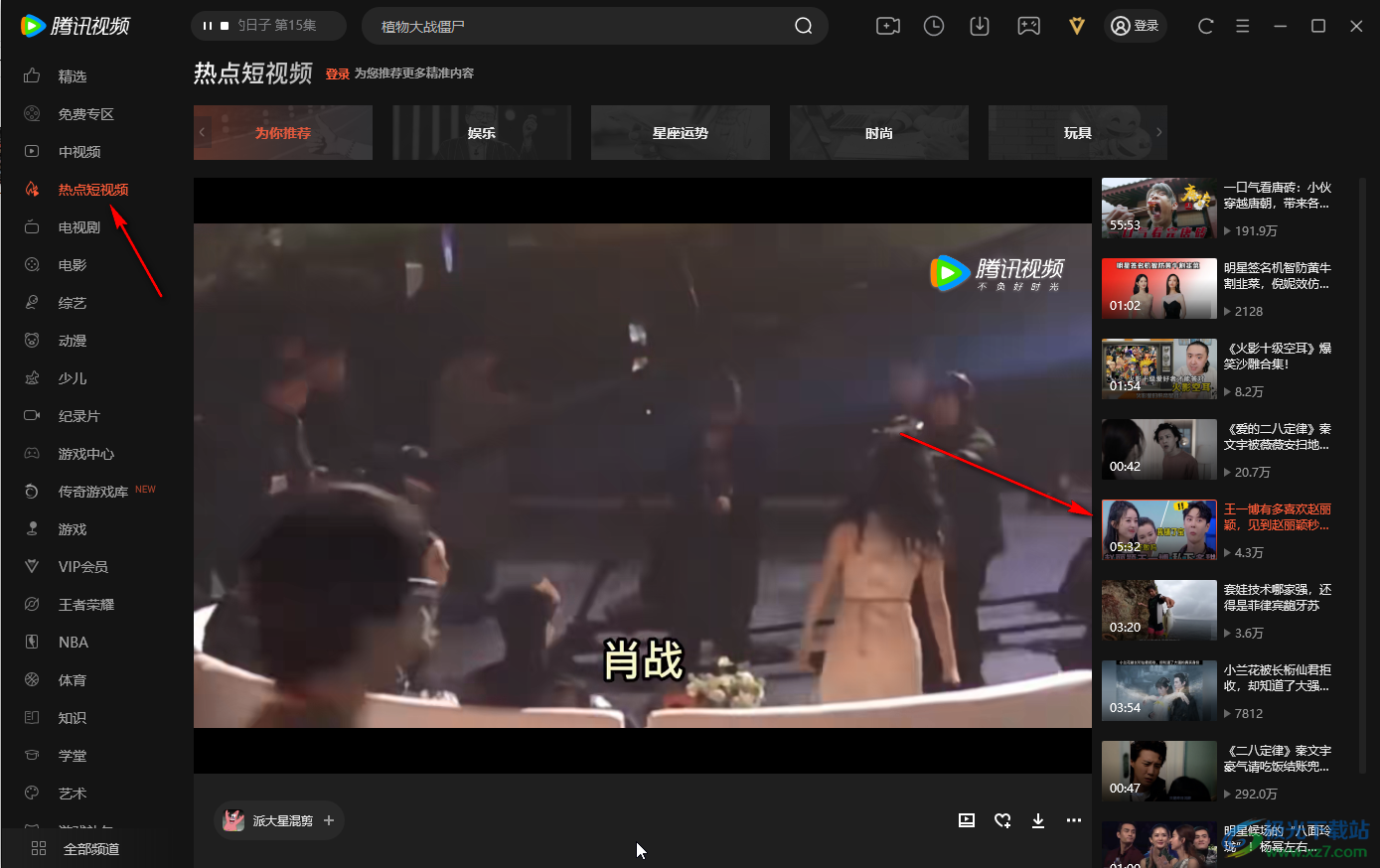
Task: Click title 王一博有多喜欢赵丽颖
Action: coord(1278,517)
